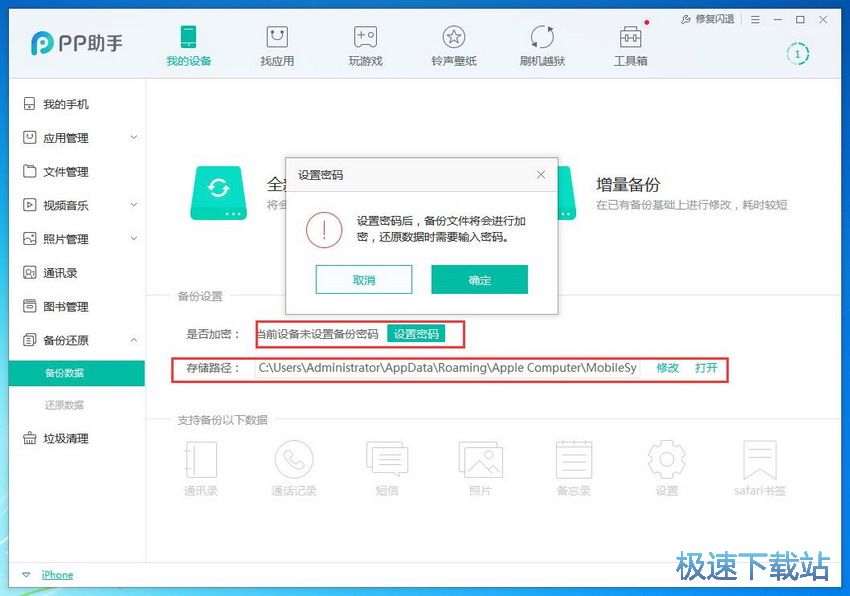This screenshot has height=596, width=850.
Task: Expand the 照片管理 chevron
Action: pyautogui.click(x=134, y=238)
